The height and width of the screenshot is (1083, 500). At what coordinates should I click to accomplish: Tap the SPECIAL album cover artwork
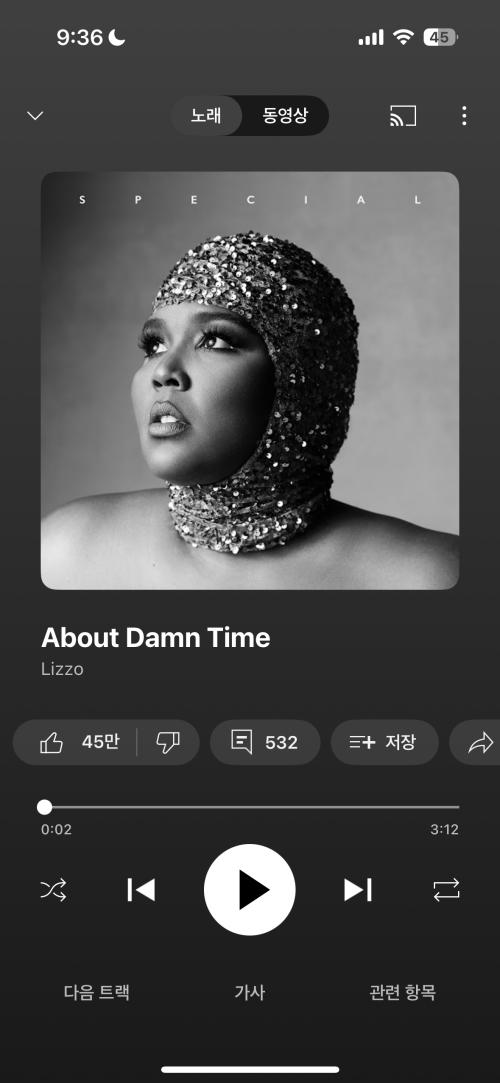click(250, 380)
